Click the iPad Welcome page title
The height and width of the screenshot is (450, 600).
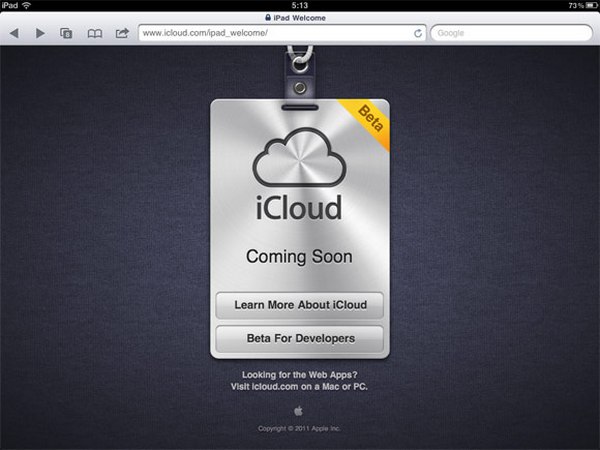click(x=299, y=18)
